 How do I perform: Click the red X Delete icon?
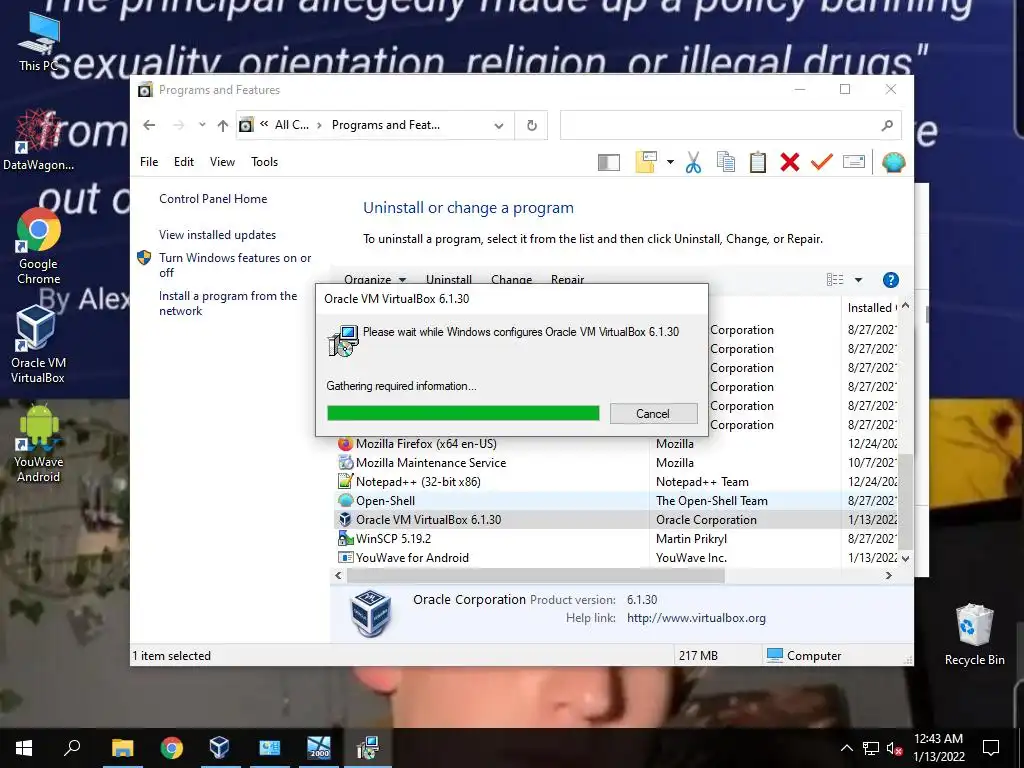click(790, 162)
